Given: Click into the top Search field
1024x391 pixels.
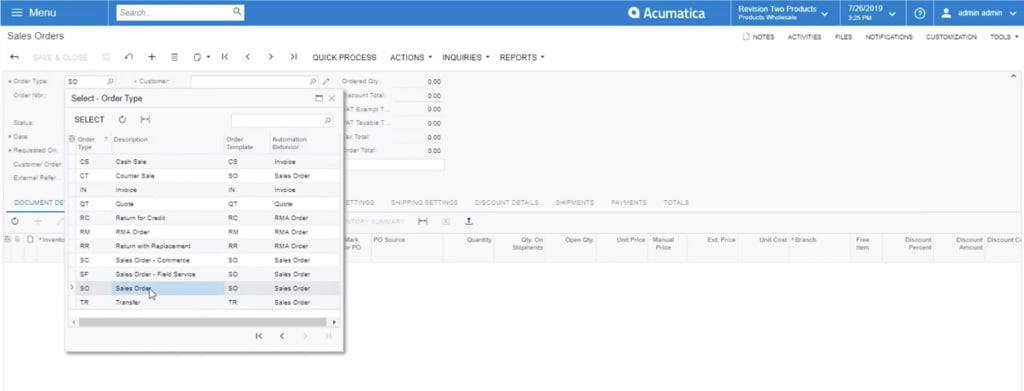Looking at the screenshot, I should pyautogui.click(x=175, y=12).
